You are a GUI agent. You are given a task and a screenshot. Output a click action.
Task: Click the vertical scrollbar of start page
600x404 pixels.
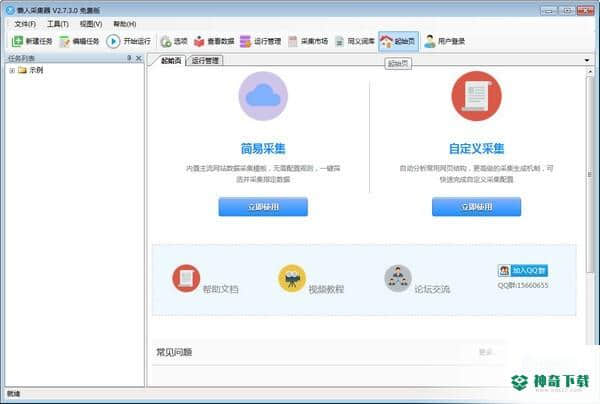point(590,174)
